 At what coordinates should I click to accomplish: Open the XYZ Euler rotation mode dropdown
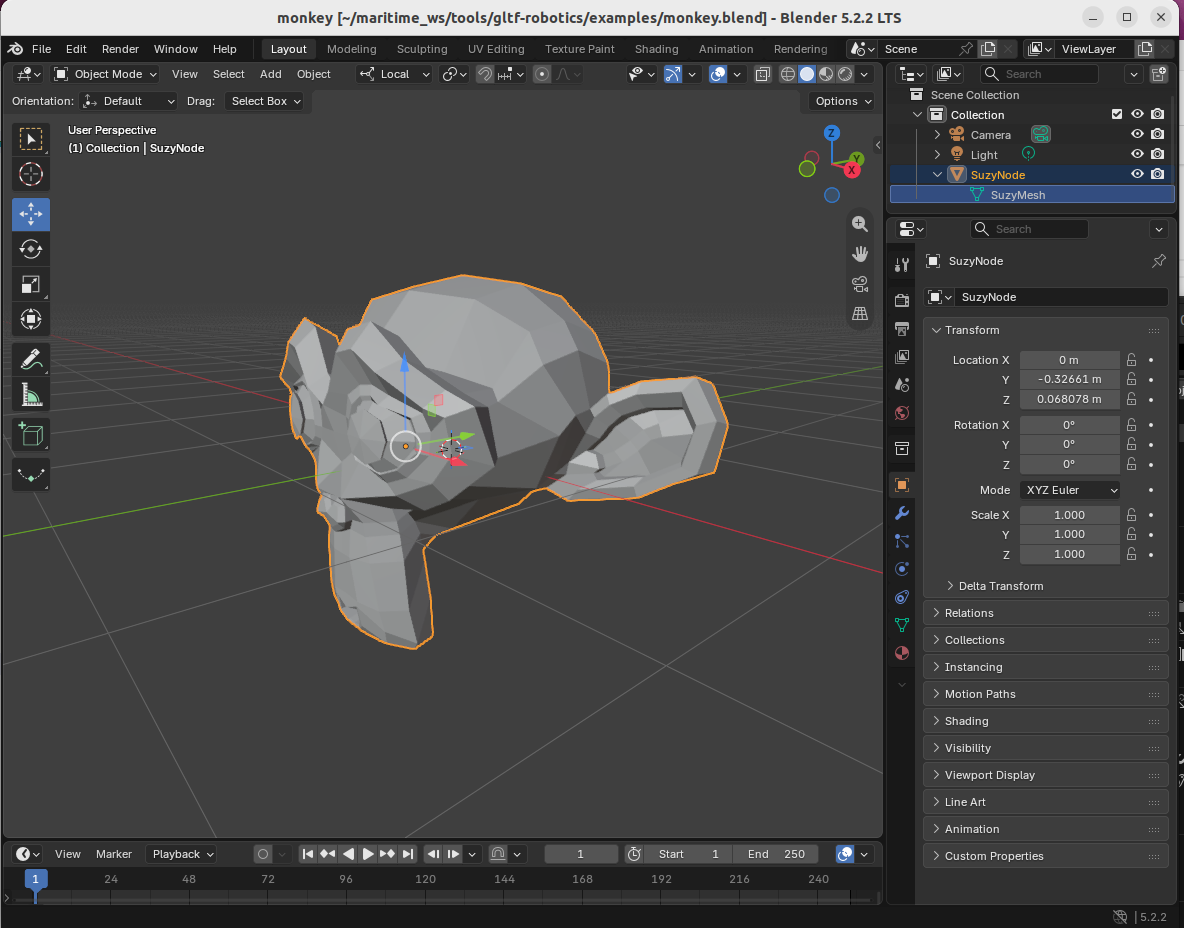pos(1070,490)
